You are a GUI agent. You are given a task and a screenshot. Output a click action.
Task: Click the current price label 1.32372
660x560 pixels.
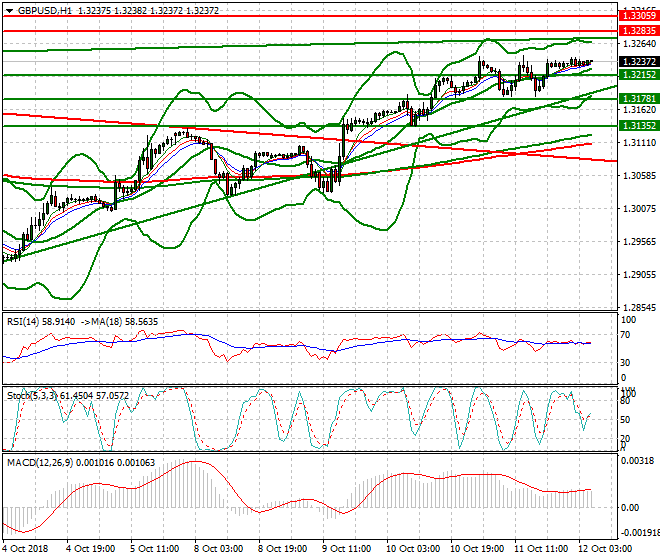[639, 61]
